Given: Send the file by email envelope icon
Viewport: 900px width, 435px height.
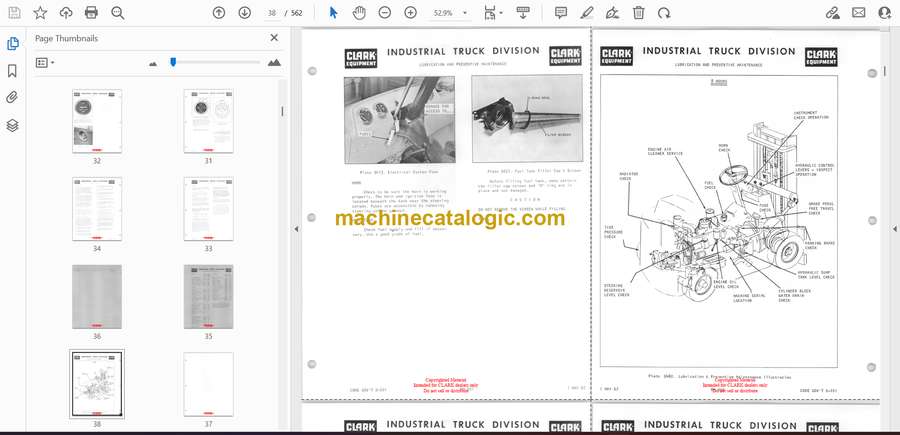Looking at the screenshot, I should coord(859,13).
